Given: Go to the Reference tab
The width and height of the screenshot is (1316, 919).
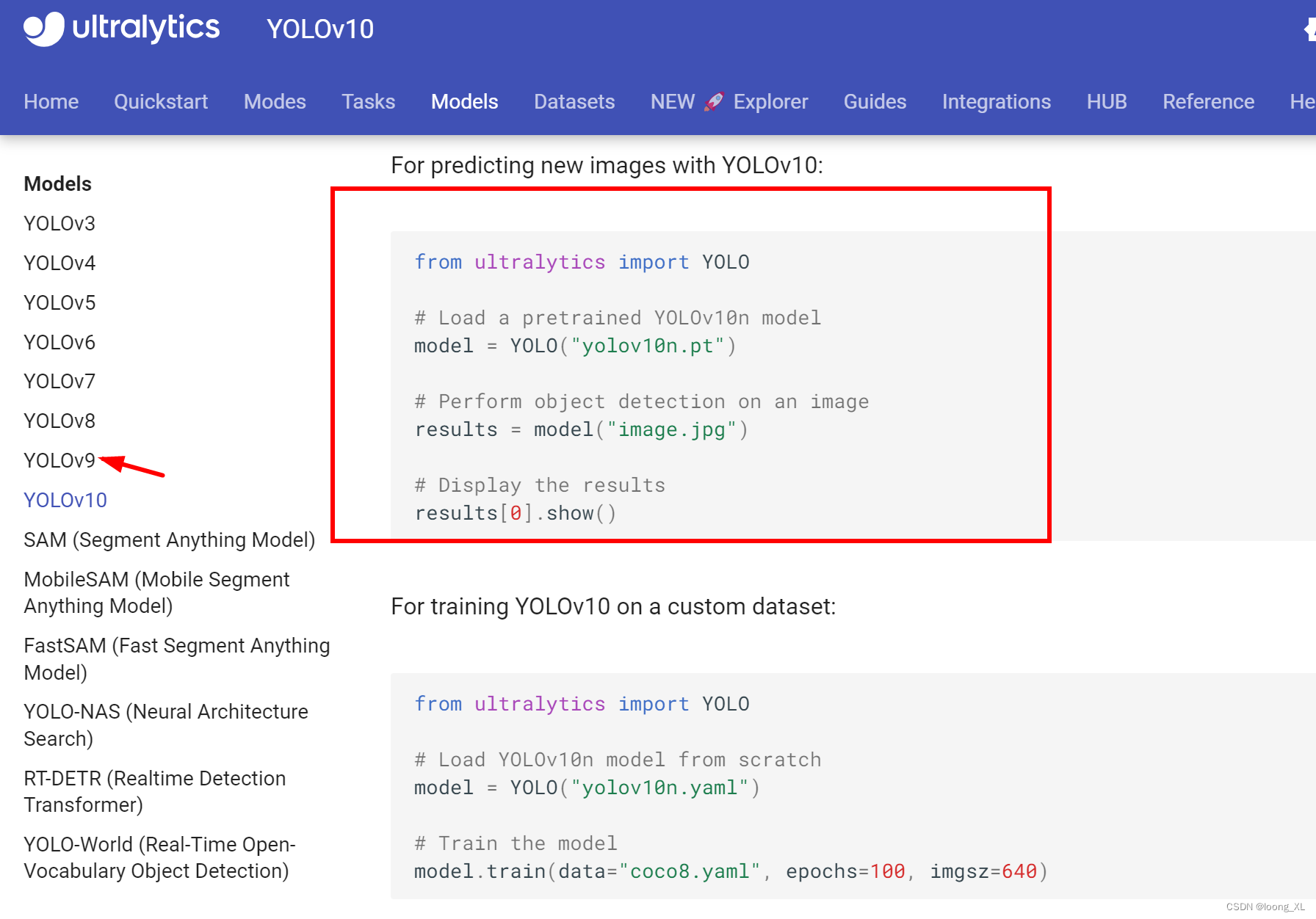Looking at the screenshot, I should click(1208, 101).
